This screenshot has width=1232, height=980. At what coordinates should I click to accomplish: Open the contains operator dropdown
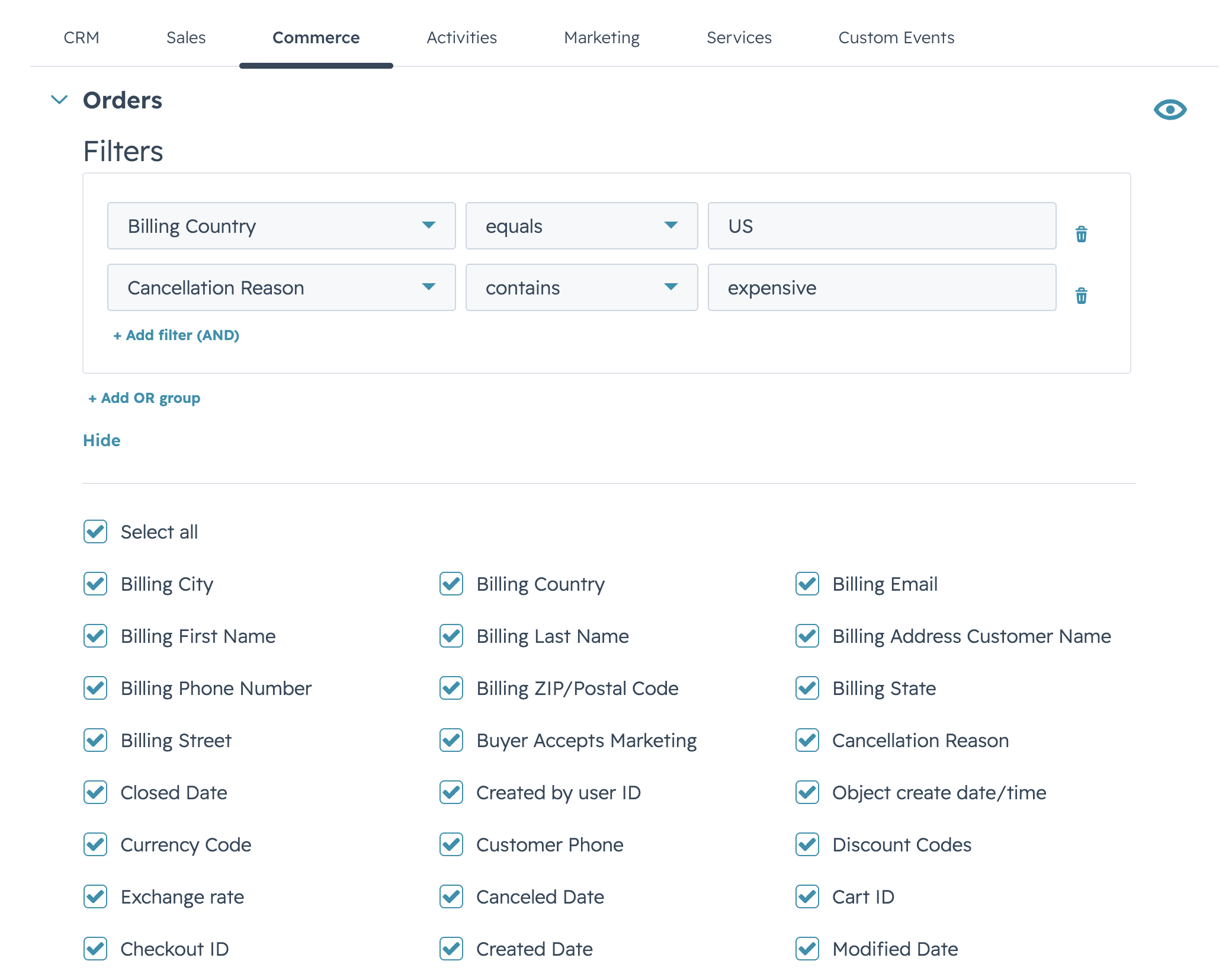582,287
